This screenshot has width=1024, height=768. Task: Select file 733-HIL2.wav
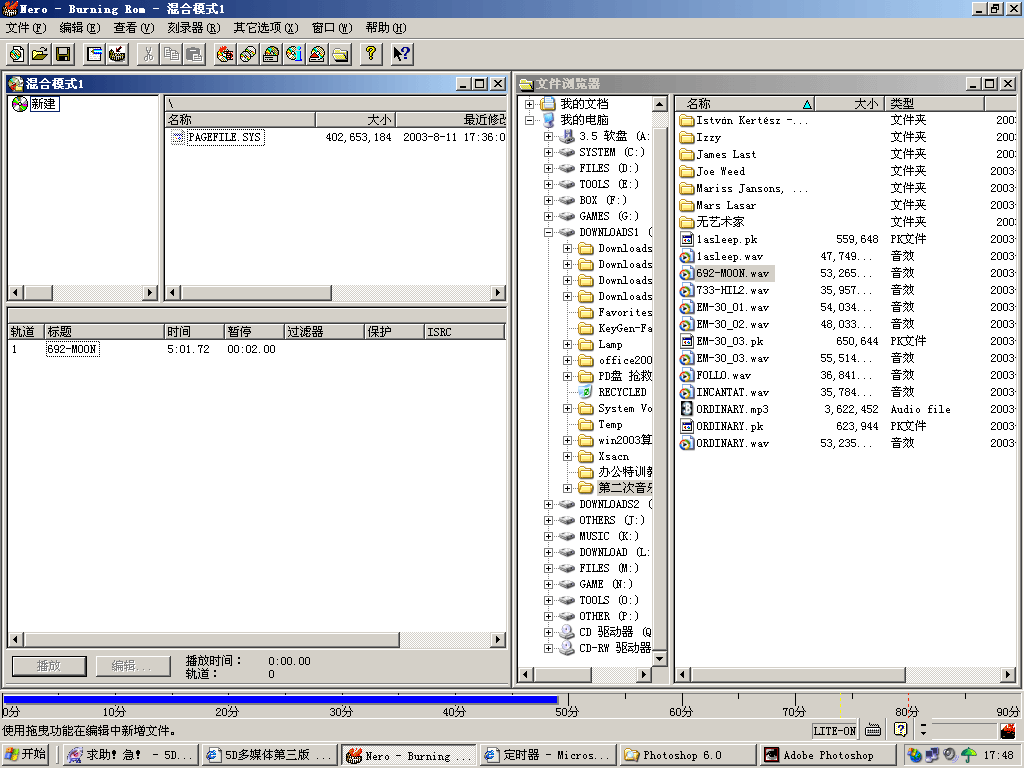[x=732, y=290]
